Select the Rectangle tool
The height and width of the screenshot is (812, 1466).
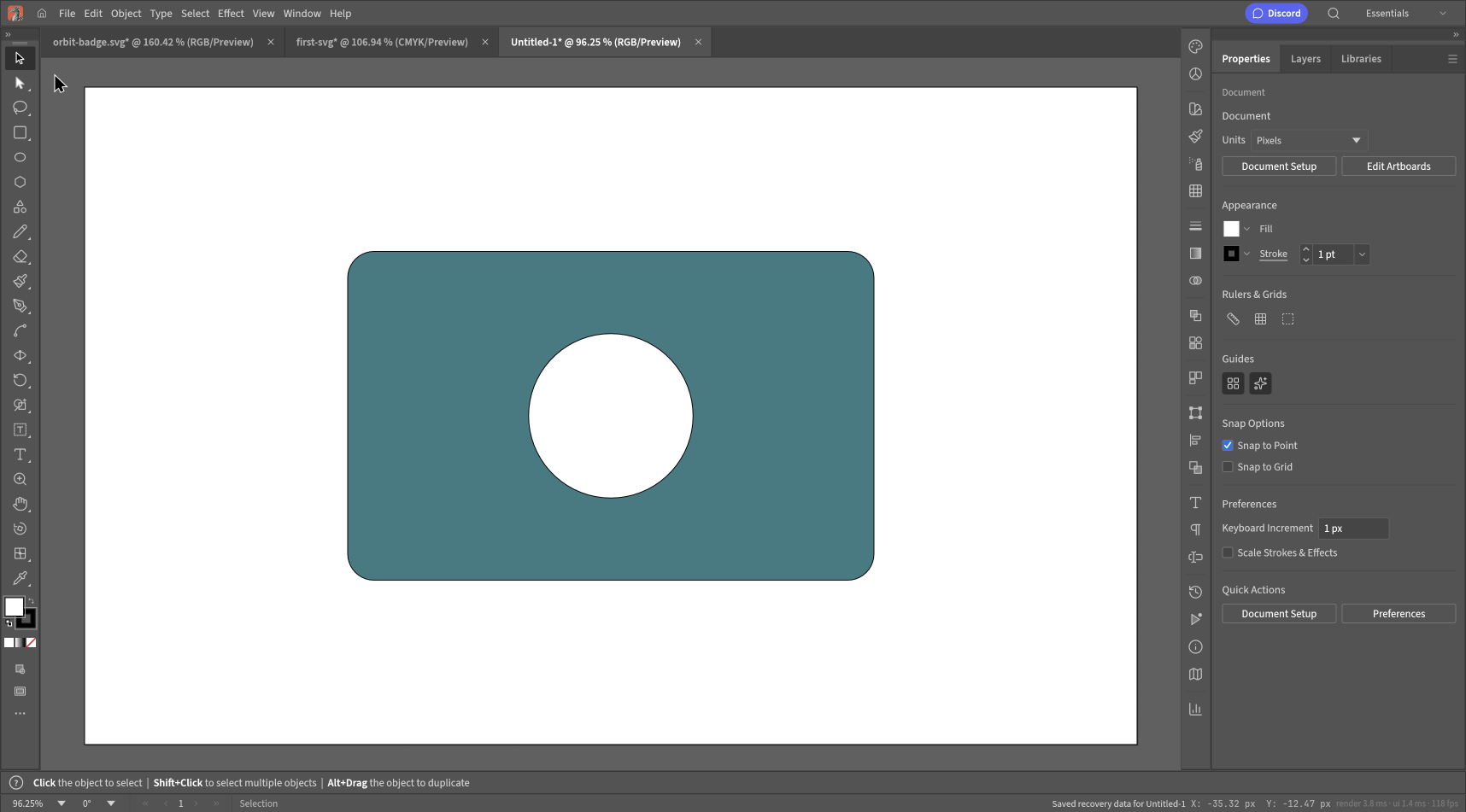point(20,132)
